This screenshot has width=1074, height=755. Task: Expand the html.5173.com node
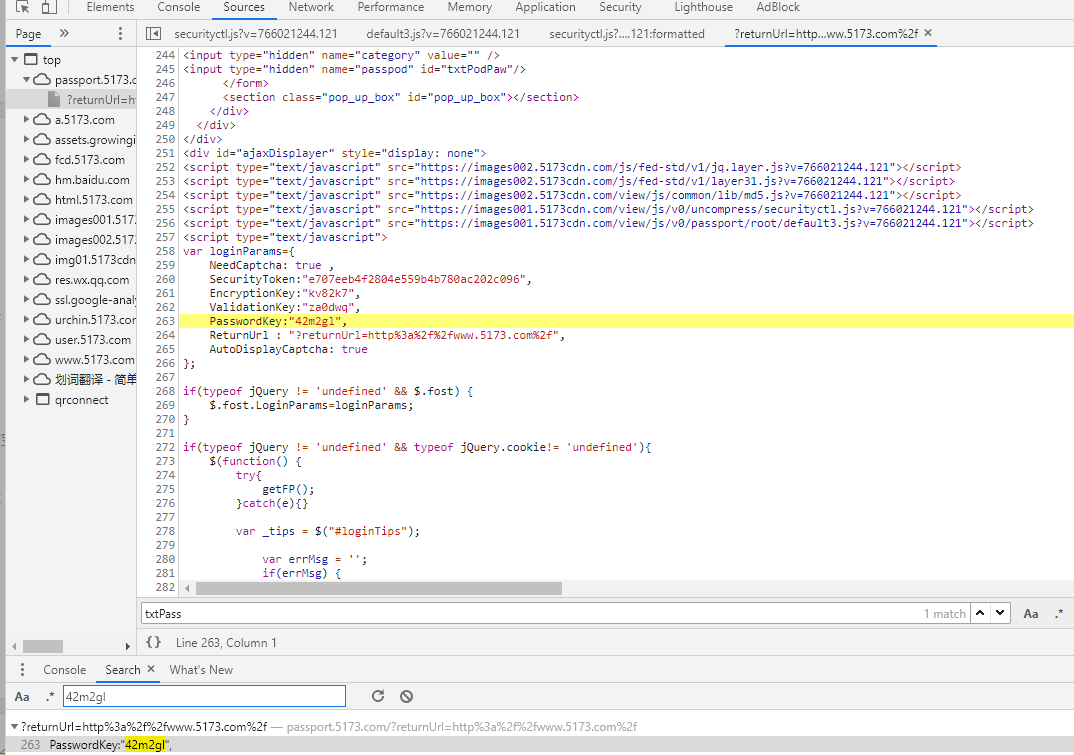click(x=26, y=199)
